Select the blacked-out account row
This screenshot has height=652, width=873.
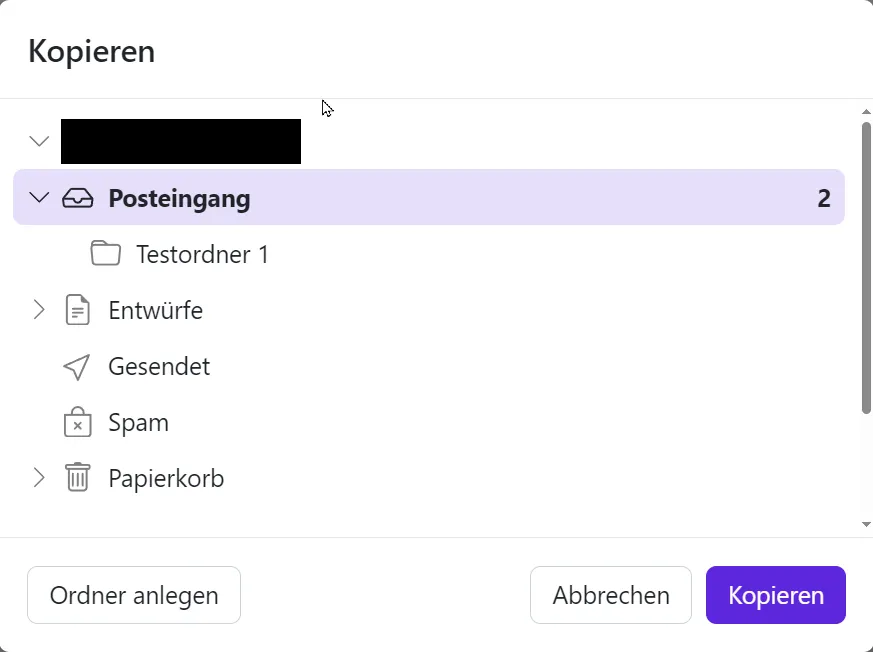pyautogui.click(x=180, y=141)
